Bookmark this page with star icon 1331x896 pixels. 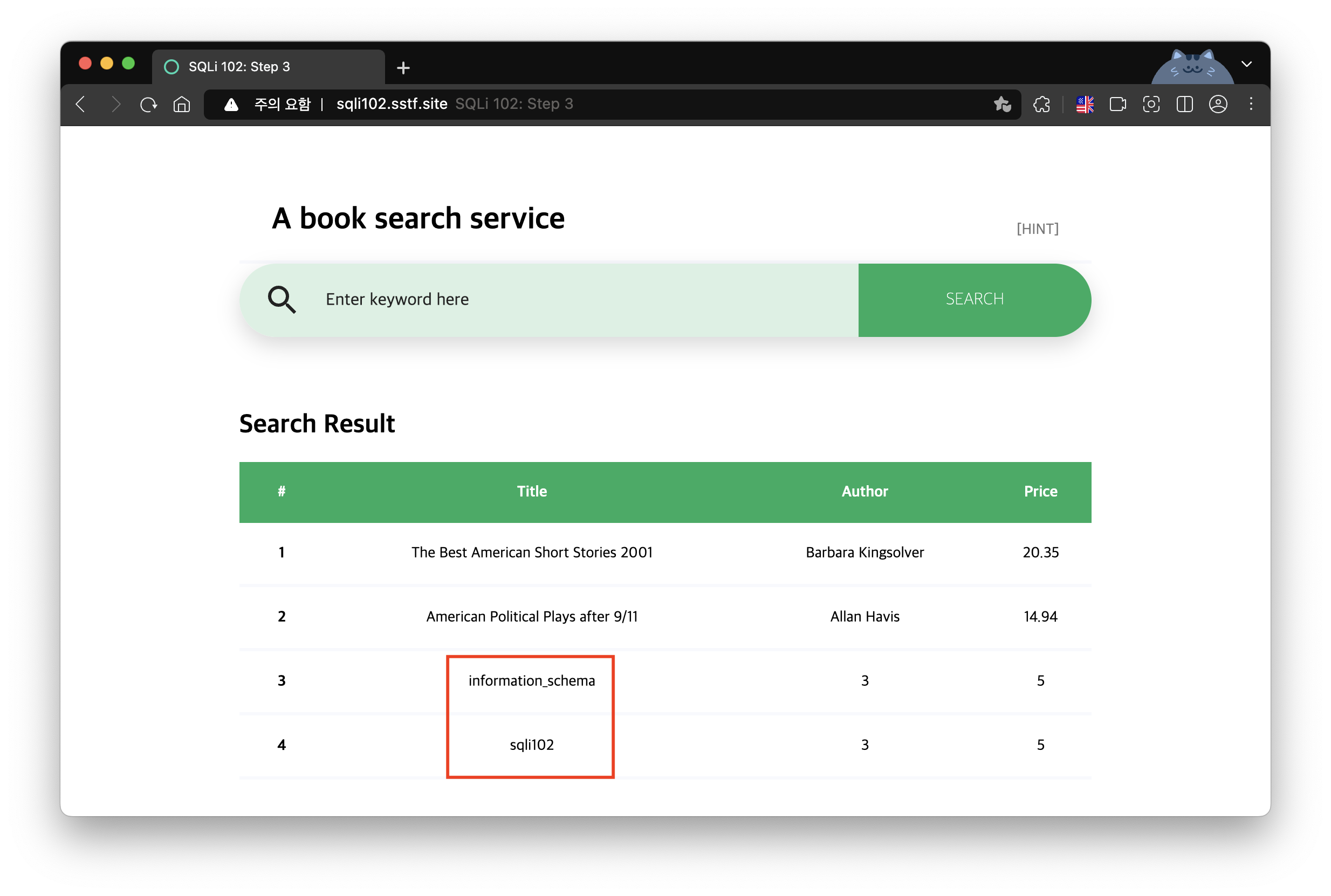(1002, 104)
